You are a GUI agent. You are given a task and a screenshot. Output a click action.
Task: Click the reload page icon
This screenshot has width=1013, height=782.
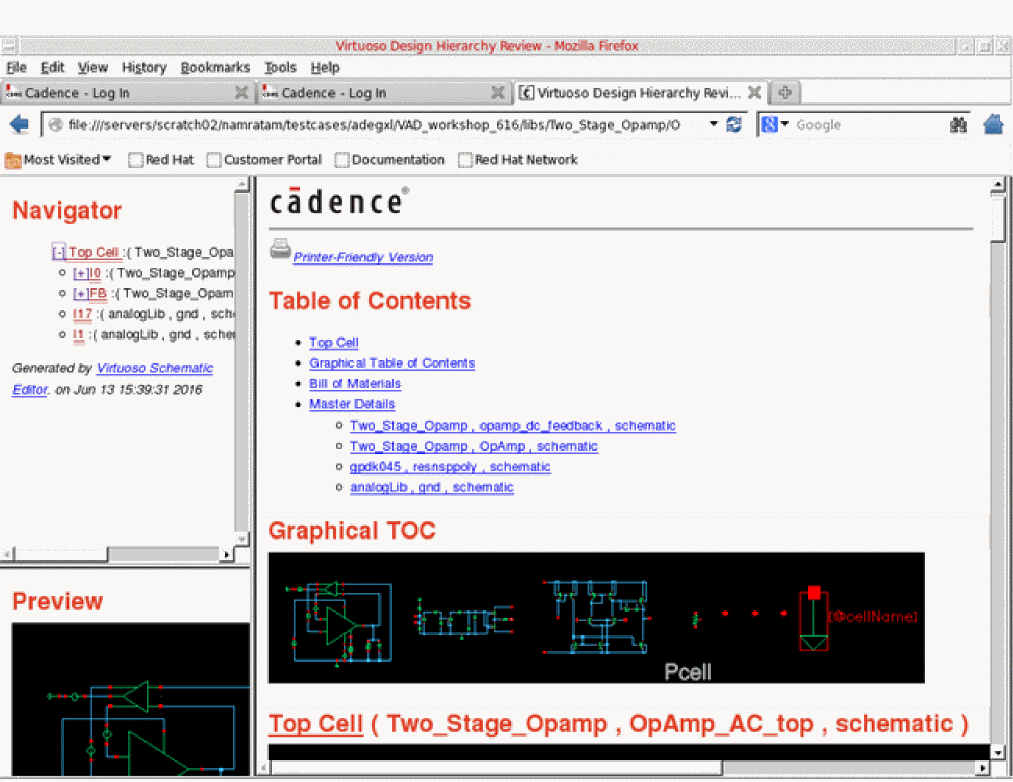(734, 125)
